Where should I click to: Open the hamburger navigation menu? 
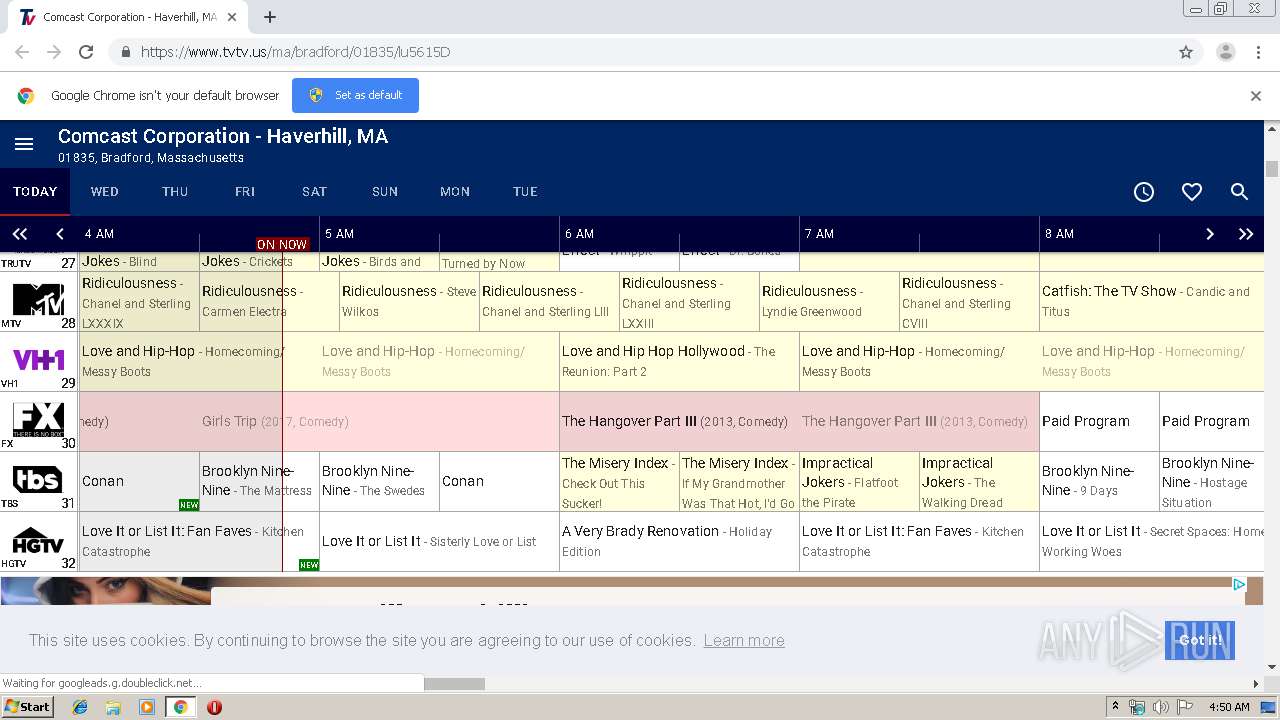[x=24, y=145]
